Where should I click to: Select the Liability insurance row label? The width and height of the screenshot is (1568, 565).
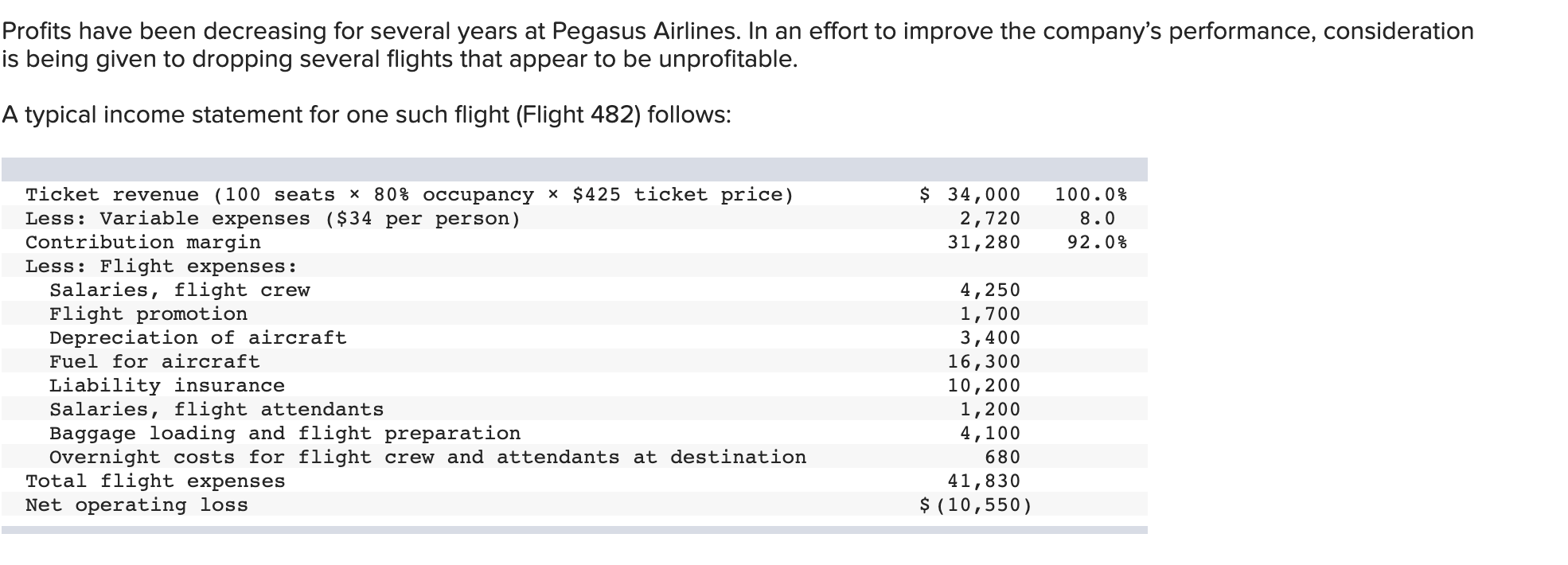[167, 386]
